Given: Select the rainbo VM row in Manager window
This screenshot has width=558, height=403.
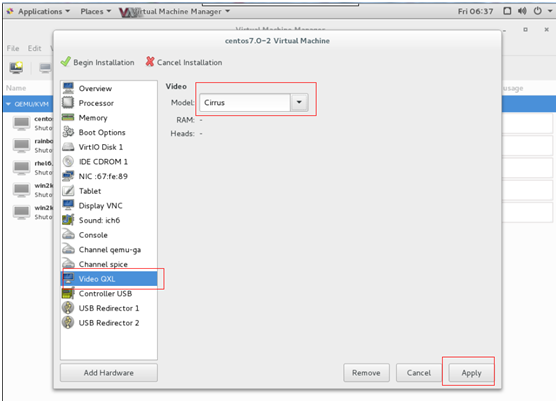Looking at the screenshot, I should coord(28,145).
